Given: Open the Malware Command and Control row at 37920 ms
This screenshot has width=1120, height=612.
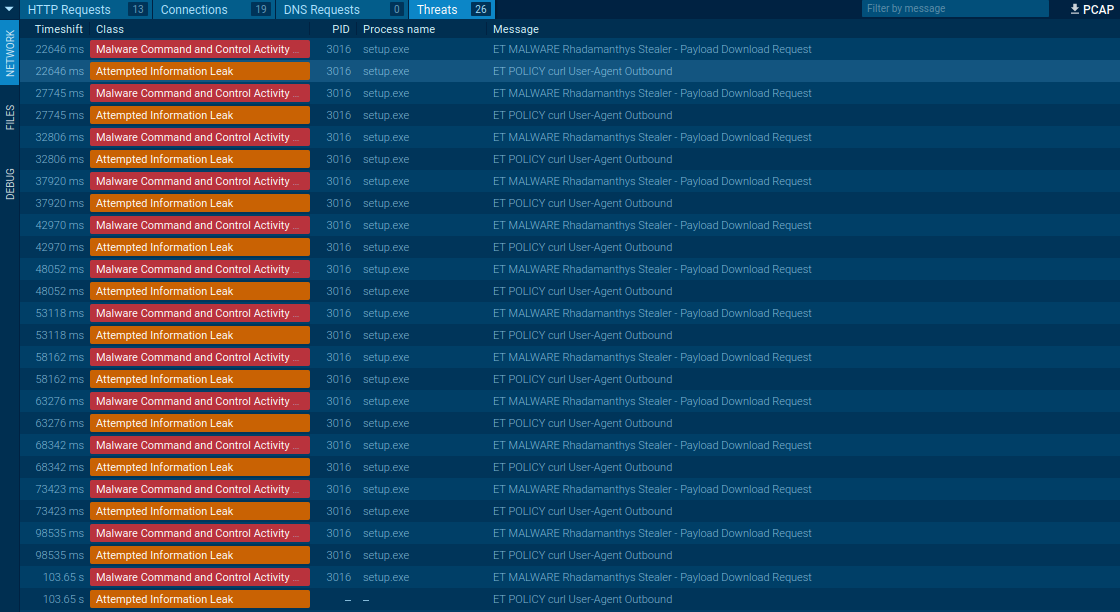Looking at the screenshot, I should (x=569, y=181).
